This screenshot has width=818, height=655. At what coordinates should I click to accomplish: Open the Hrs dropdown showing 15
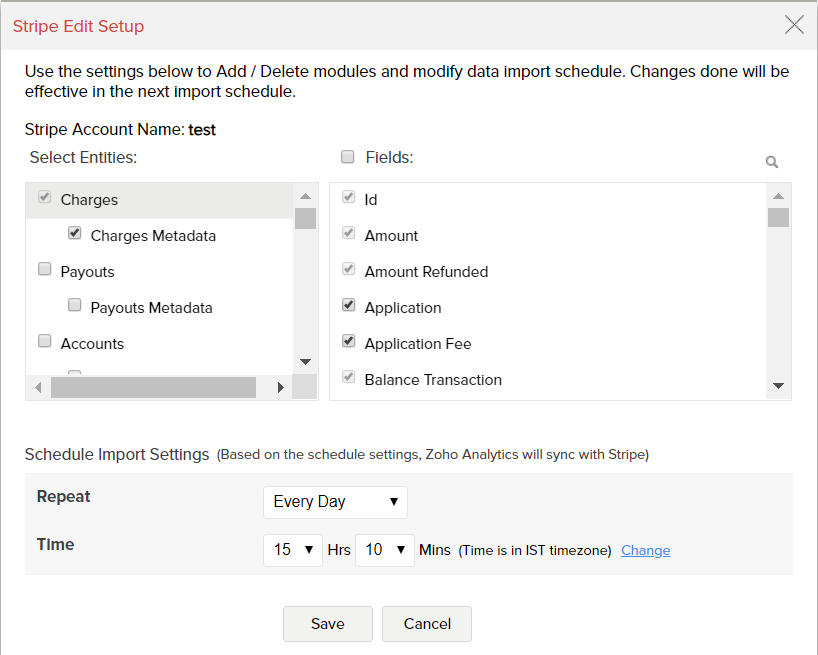pyautogui.click(x=292, y=550)
